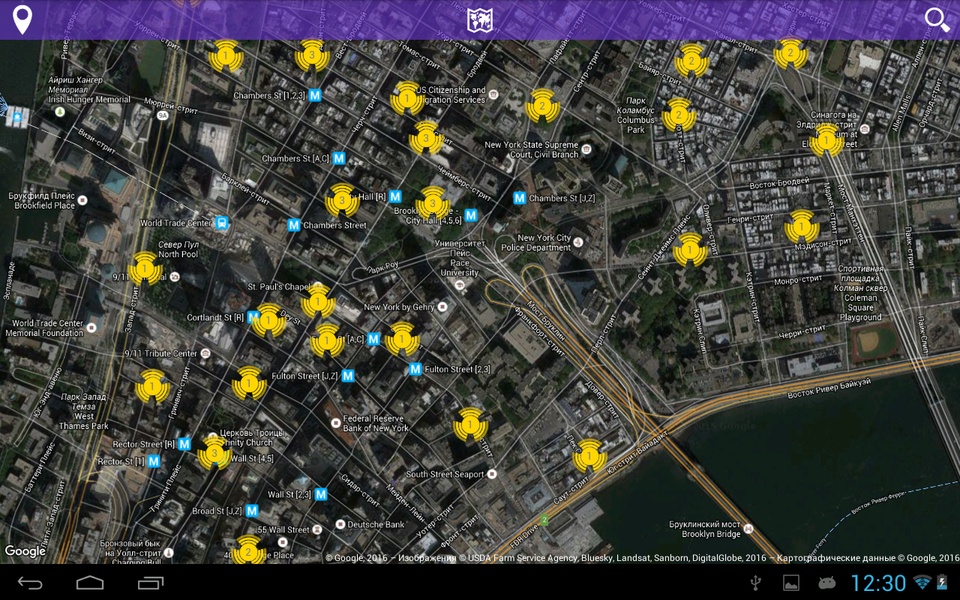Select the Wi-Fi marker 3 at Trinity Church
Screen dimensions: 960x600
pyautogui.click(x=214, y=453)
